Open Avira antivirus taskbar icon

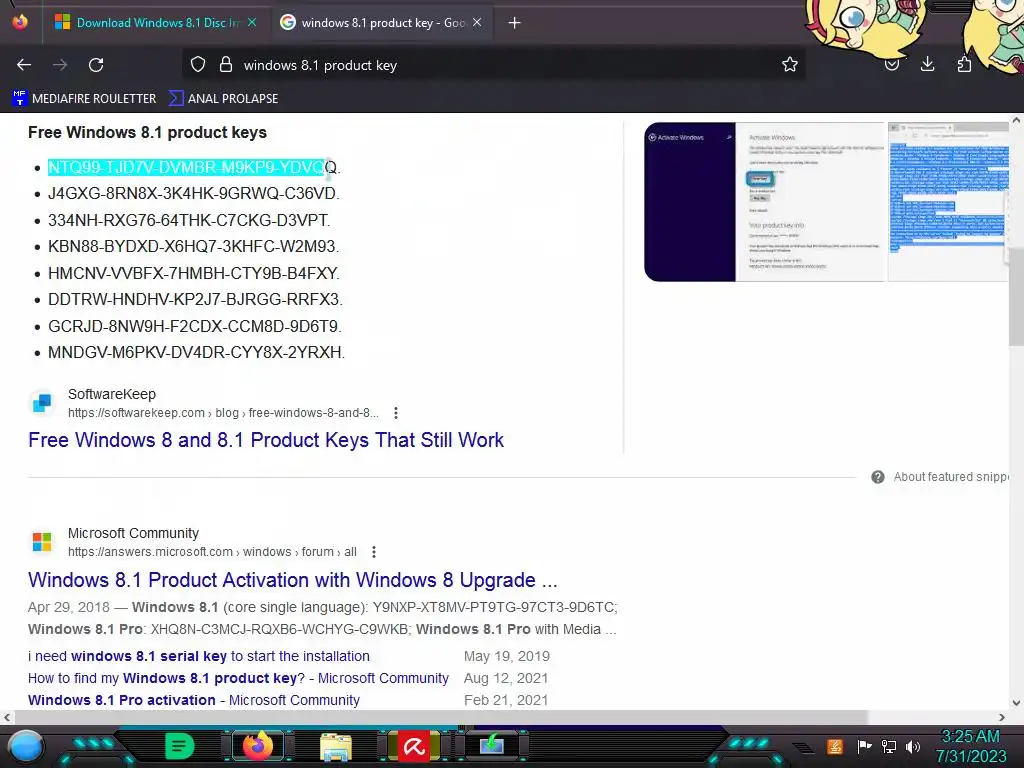(414, 746)
